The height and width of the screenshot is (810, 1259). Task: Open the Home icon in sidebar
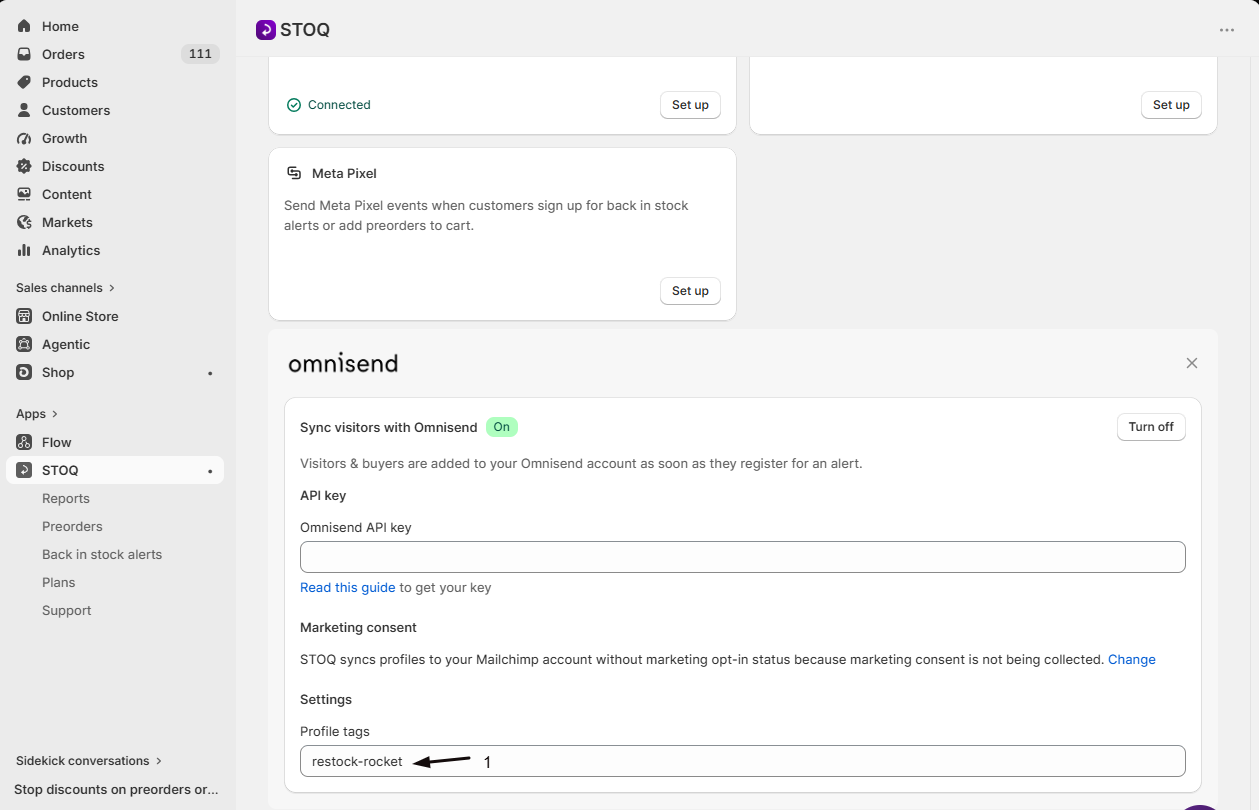pyautogui.click(x=24, y=26)
